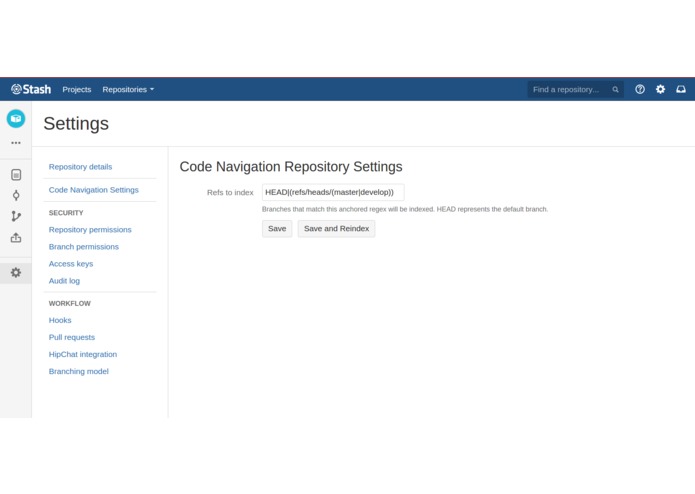
Task: Click the Refs to index label
Action: (230, 192)
